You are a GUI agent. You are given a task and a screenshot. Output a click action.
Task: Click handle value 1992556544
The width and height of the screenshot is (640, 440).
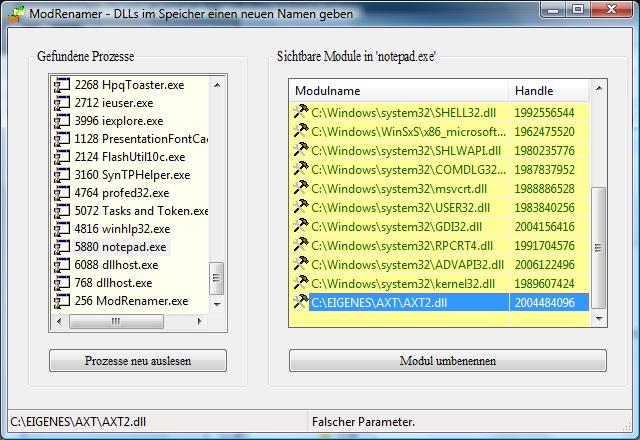pos(544,112)
